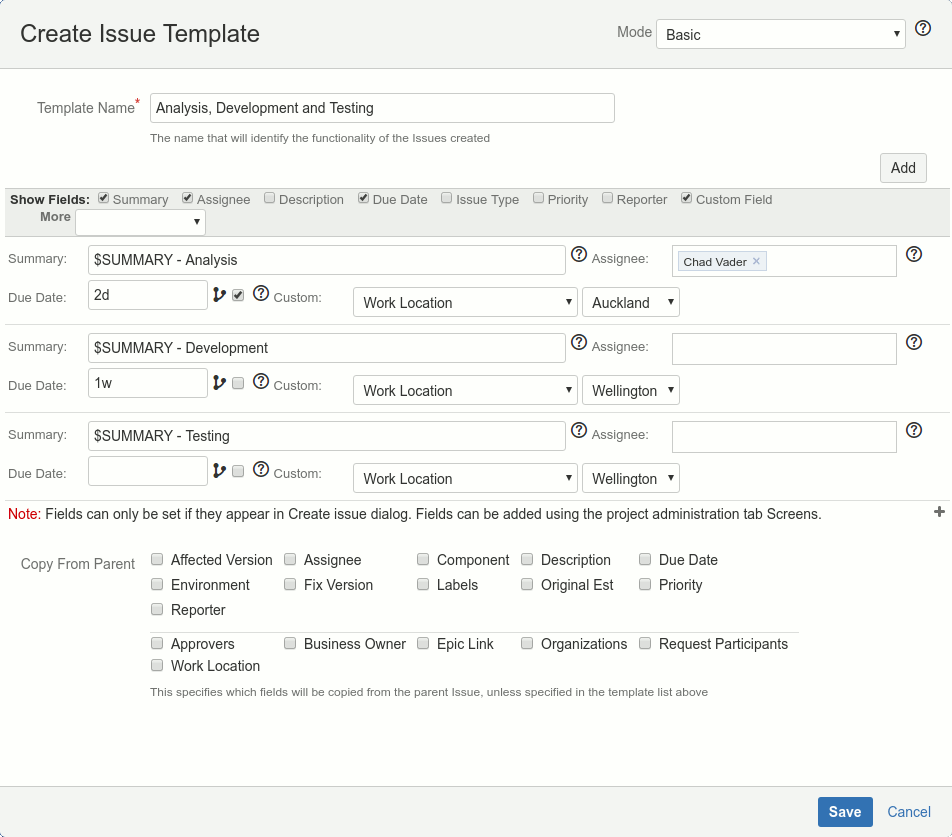Screen dimensions: 952x837
Task: Open help icon in Testing row due date
Action: pyautogui.click(x=261, y=469)
